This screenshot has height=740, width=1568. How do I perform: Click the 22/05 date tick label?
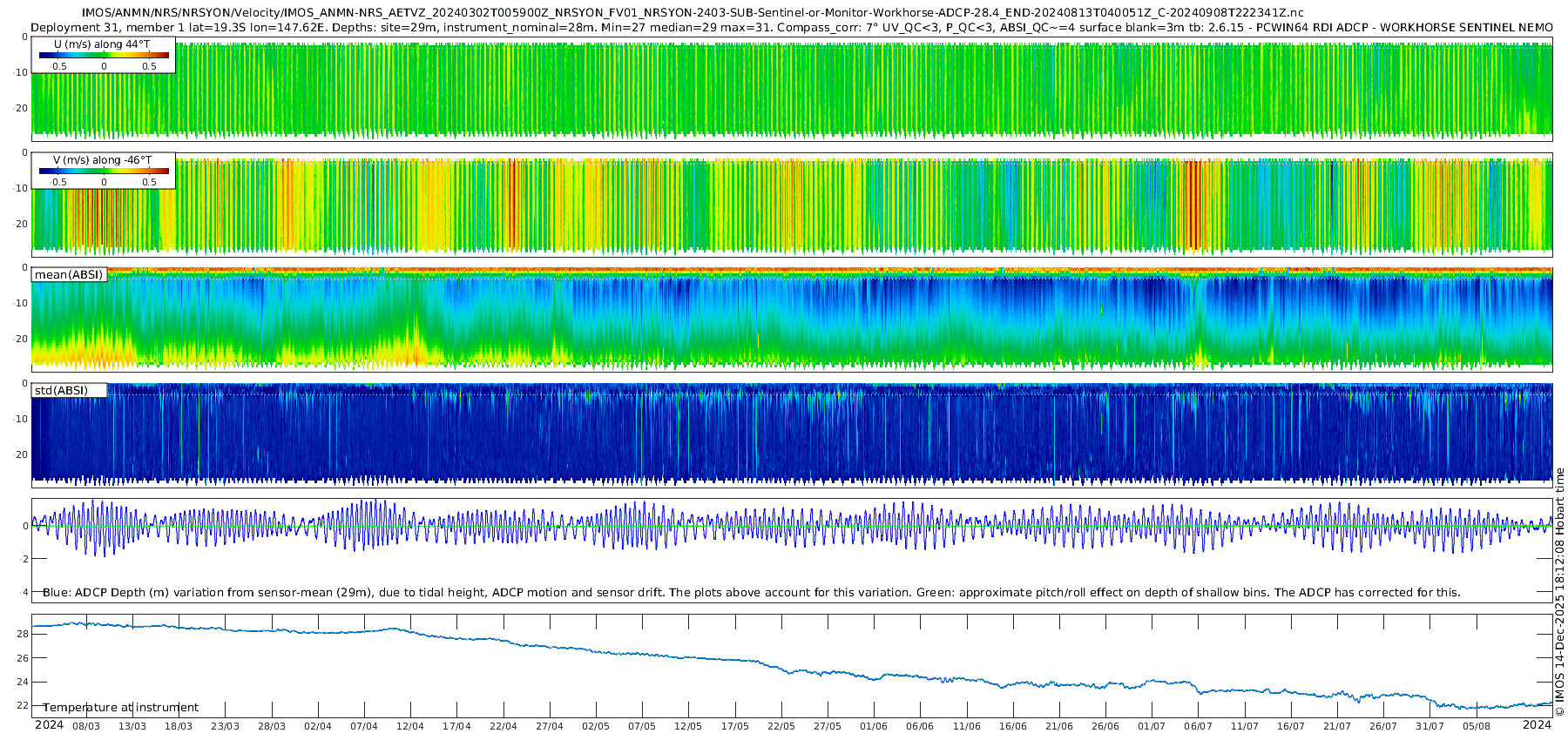[781, 726]
